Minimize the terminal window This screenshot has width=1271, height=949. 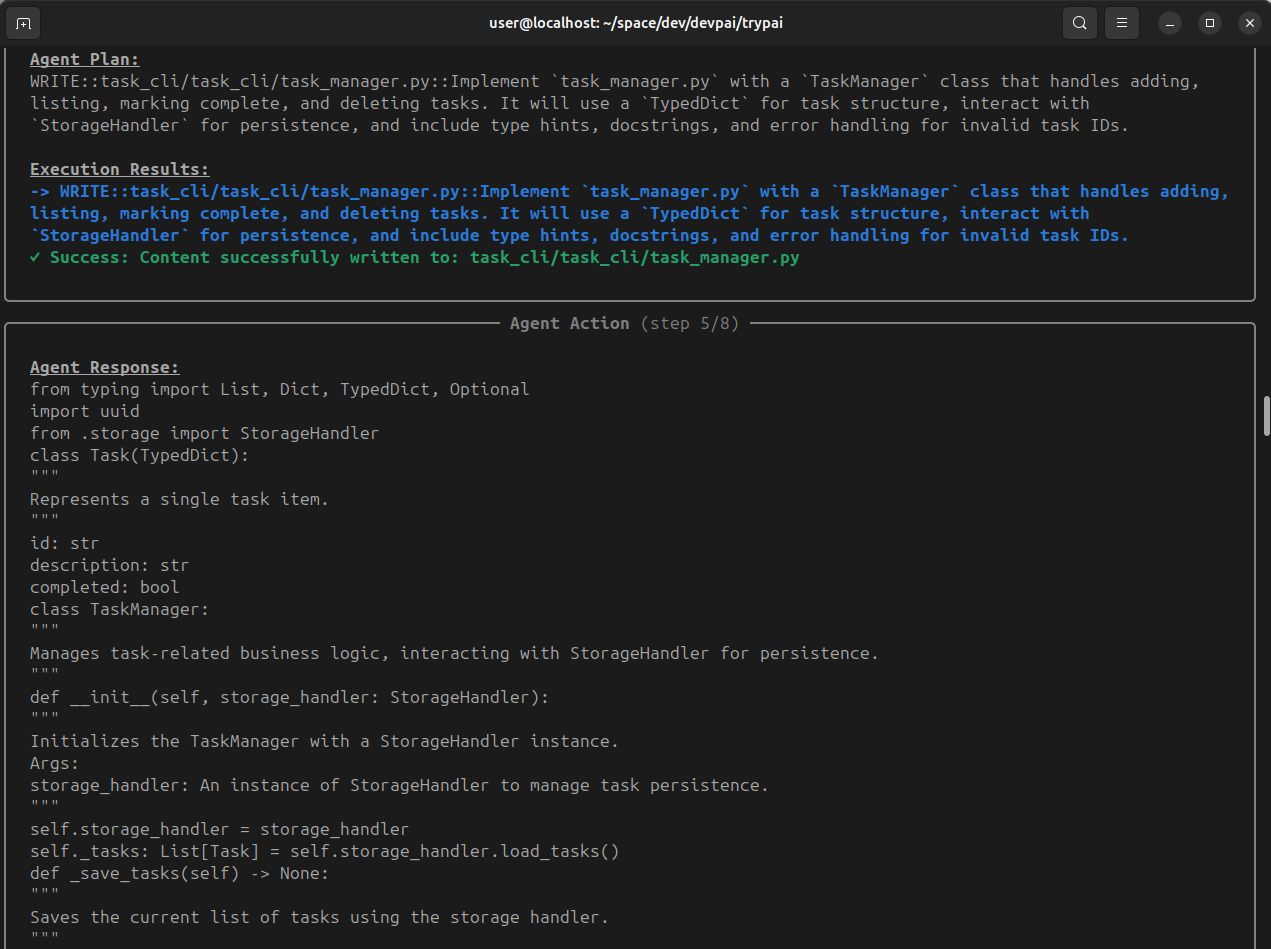point(1170,23)
